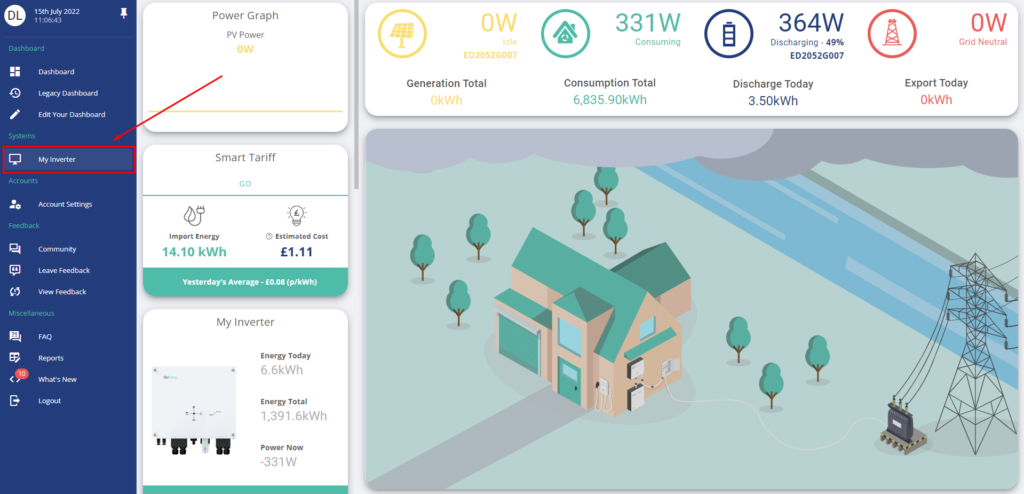This screenshot has height=494, width=1024.
Task: Open My Inverter in sidebar
Action: pos(57,159)
